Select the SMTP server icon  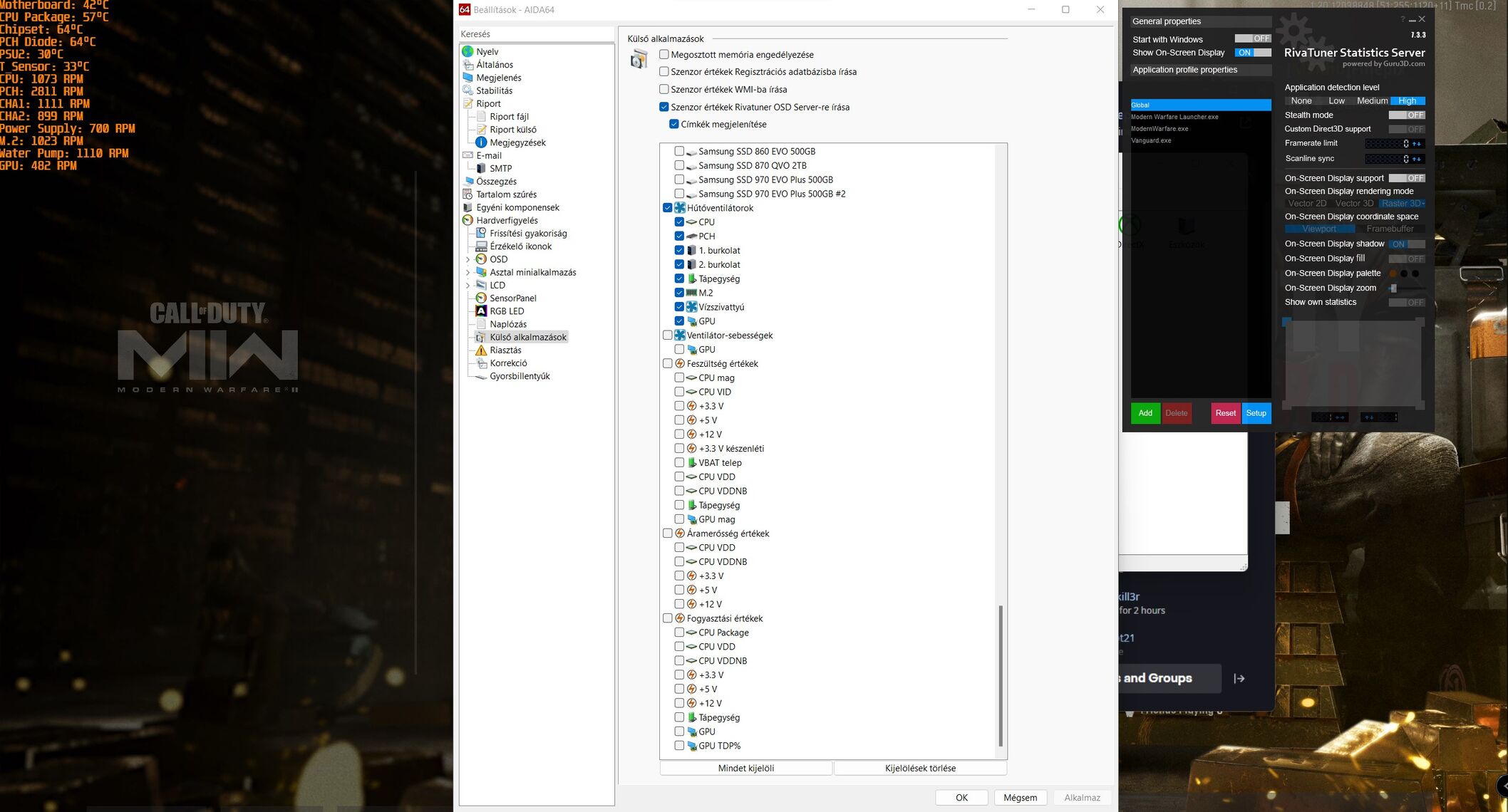481,168
